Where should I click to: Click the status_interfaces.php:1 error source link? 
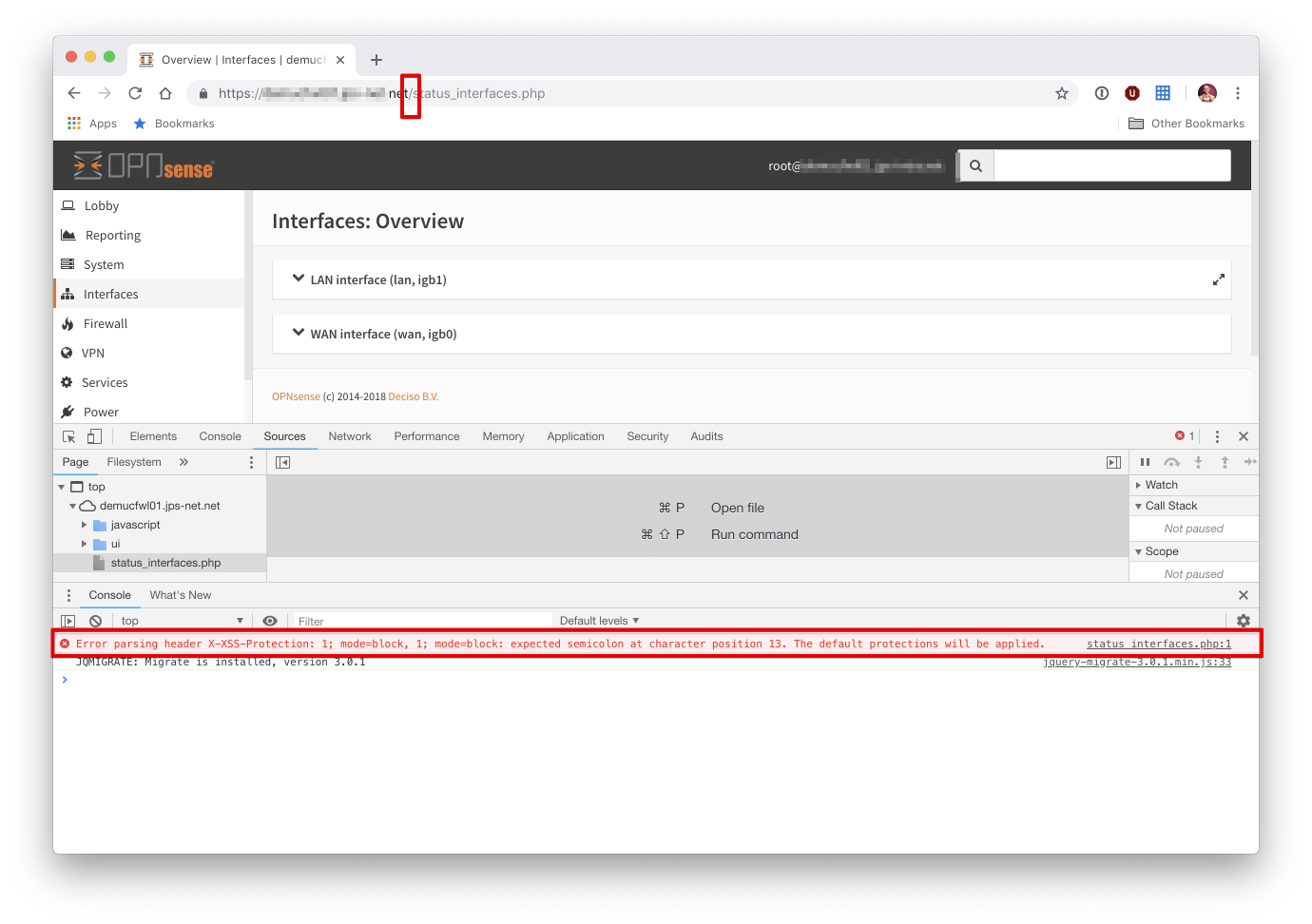[x=1159, y=644]
